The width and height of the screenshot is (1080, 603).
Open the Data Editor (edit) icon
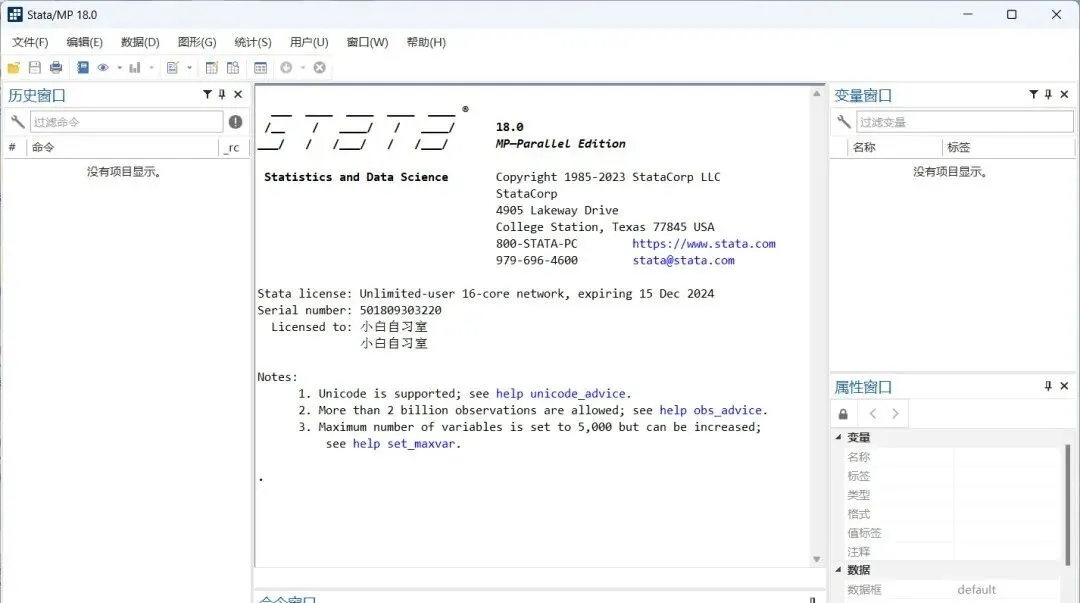coord(211,68)
